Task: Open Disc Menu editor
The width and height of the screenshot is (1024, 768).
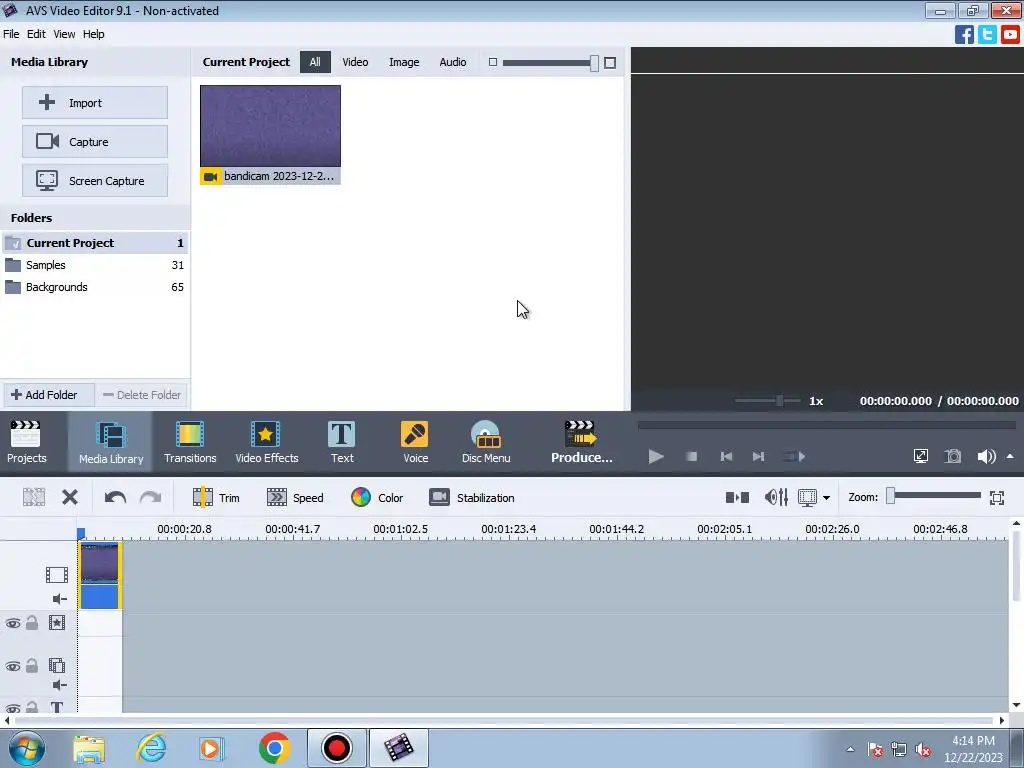Action: pyautogui.click(x=486, y=442)
